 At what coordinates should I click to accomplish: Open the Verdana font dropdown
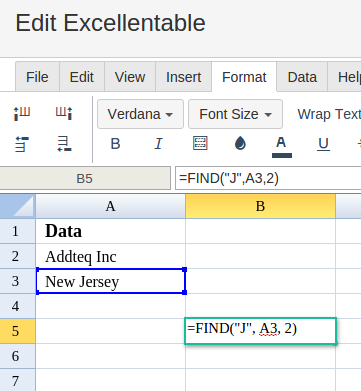click(x=140, y=114)
